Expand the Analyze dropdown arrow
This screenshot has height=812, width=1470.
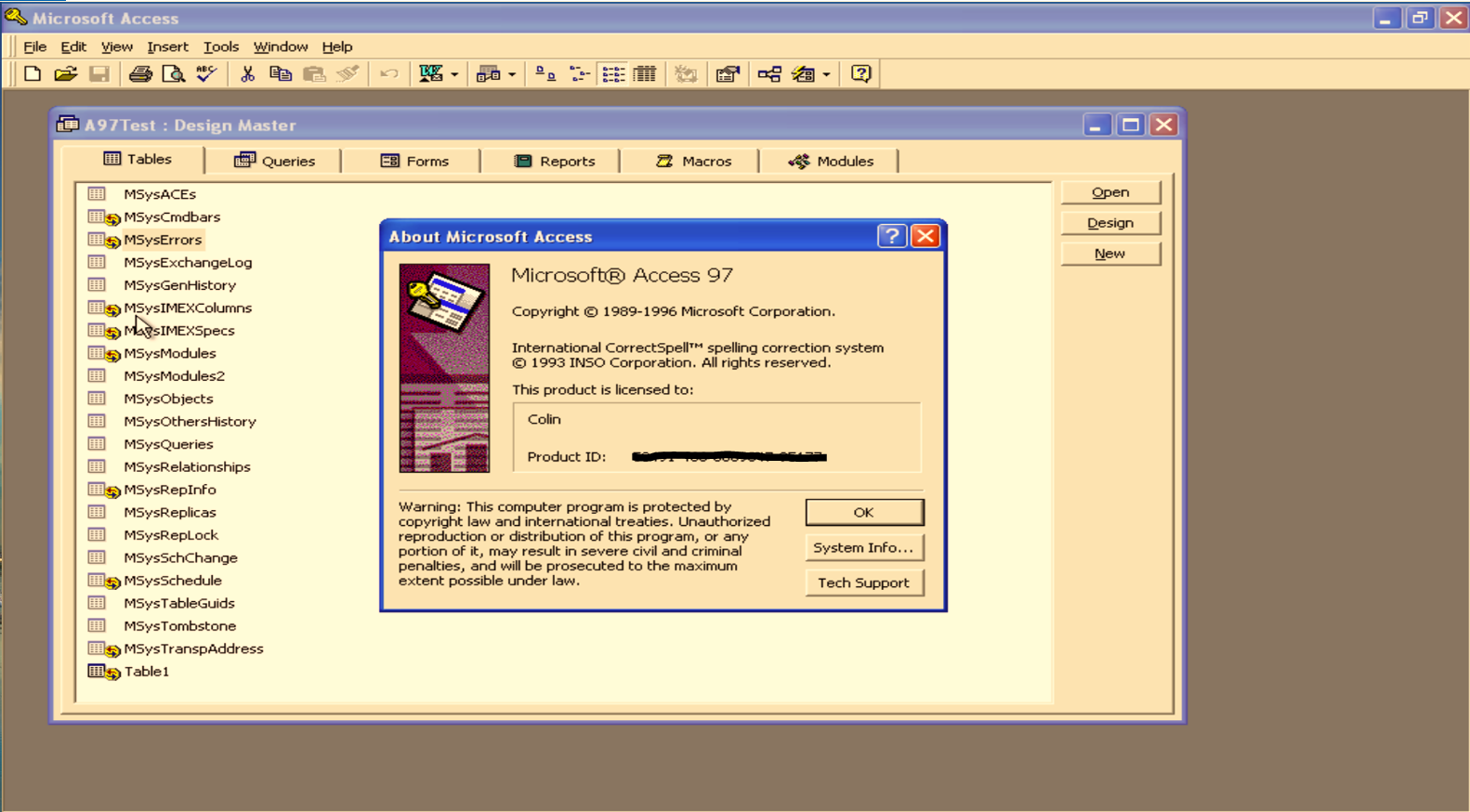pos(512,74)
